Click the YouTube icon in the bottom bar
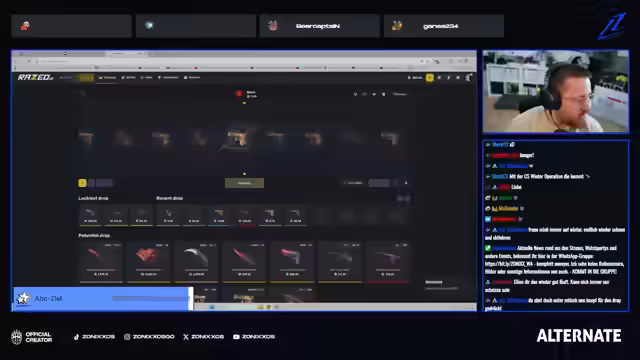 coord(236,337)
